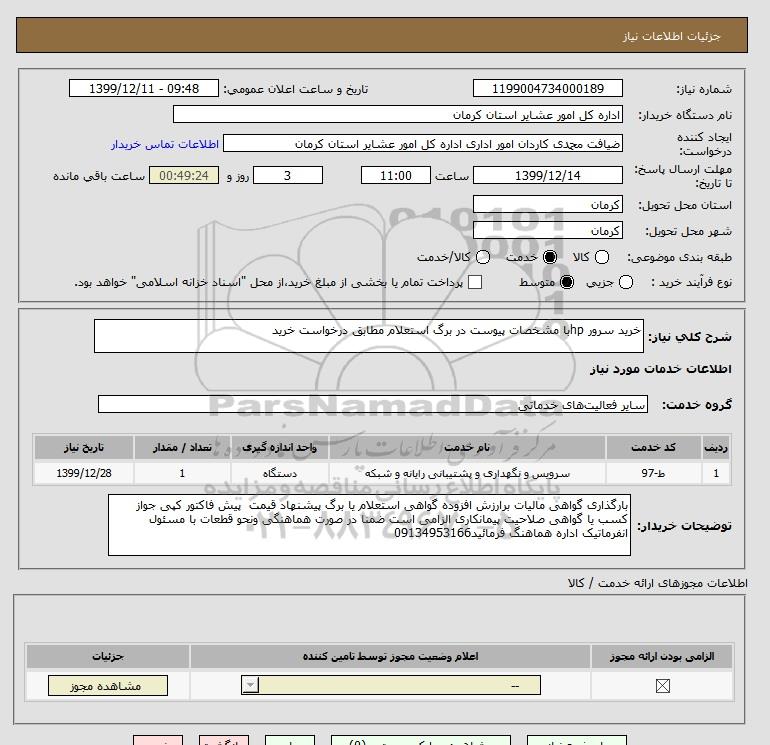The image size is (770, 745).
Task: Choose the متوسط purchase process radio
Action: pyautogui.click(x=567, y=282)
